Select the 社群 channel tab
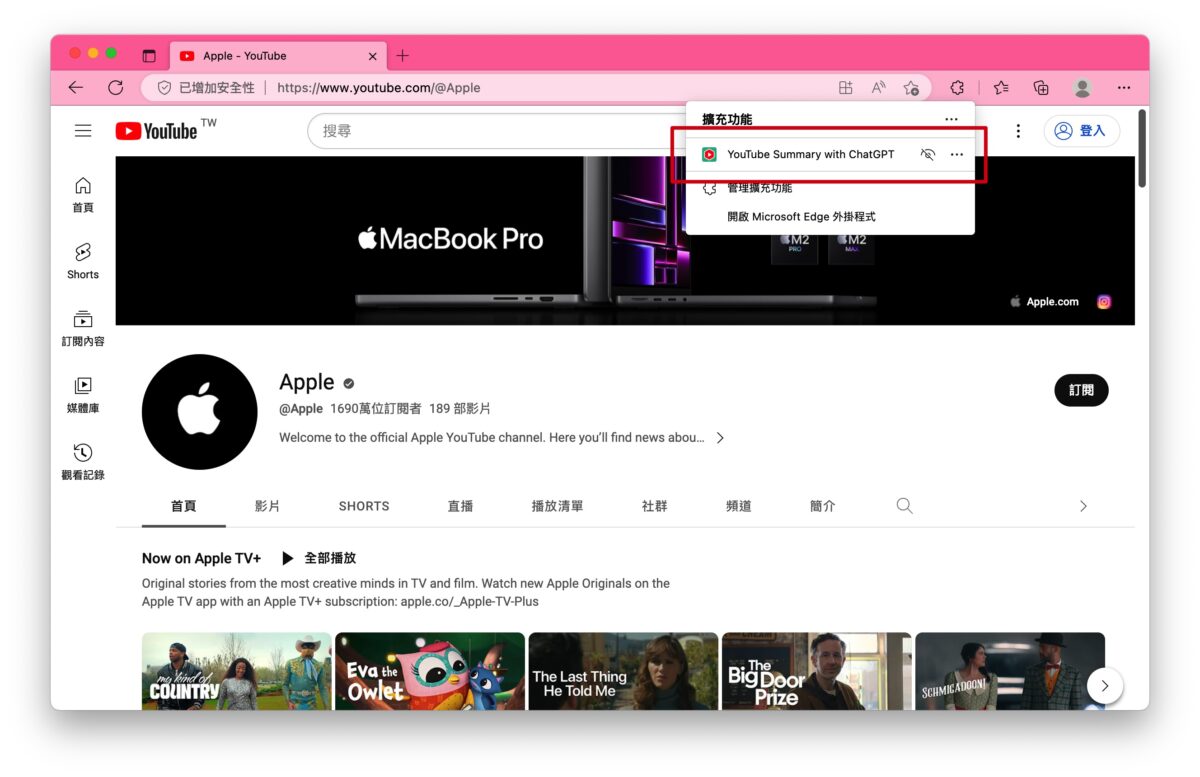The height and width of the screenshot is (777, 1200). coord(654,506)
